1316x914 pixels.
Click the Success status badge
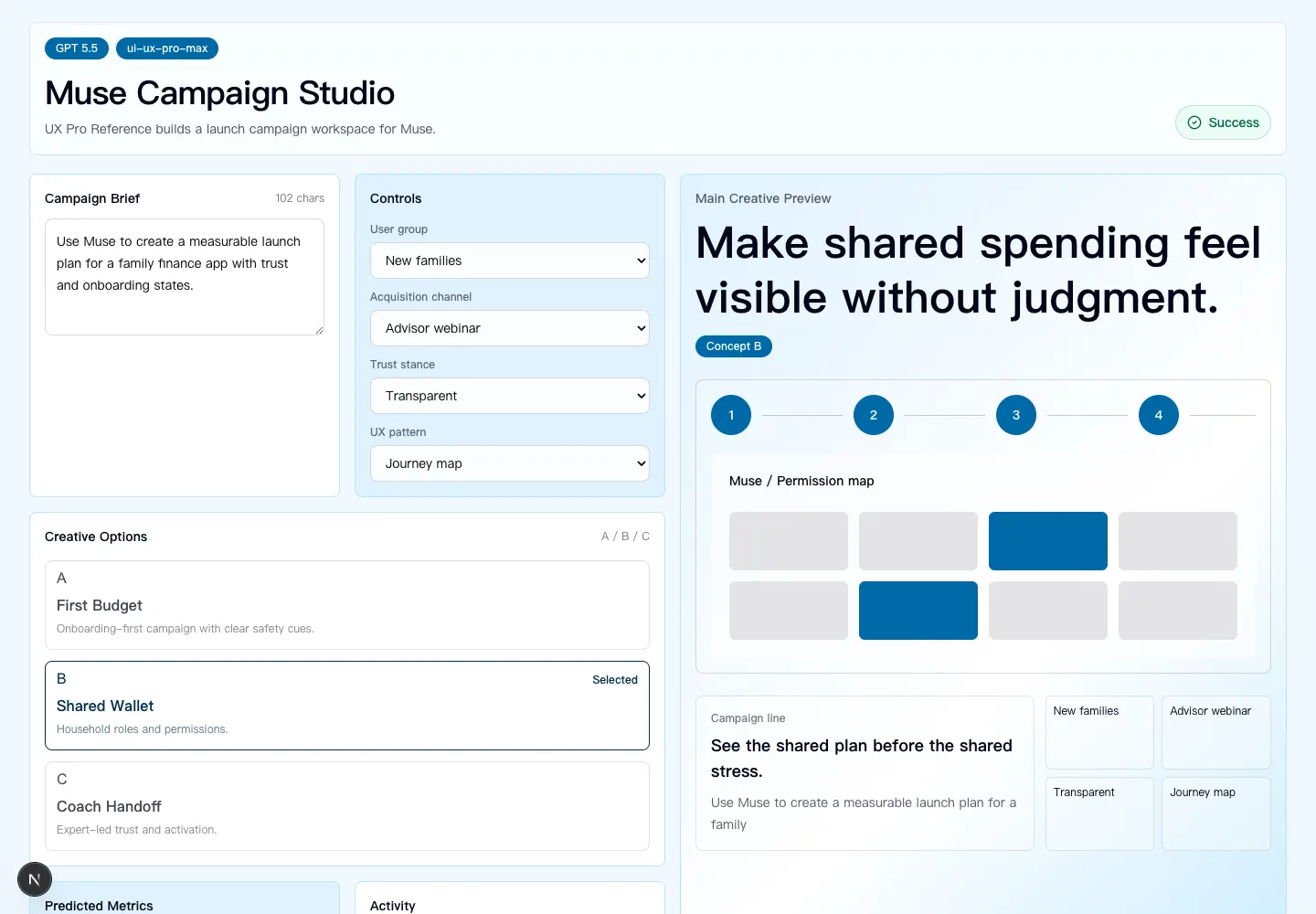pyautogui.click(x=1223, y=122)
